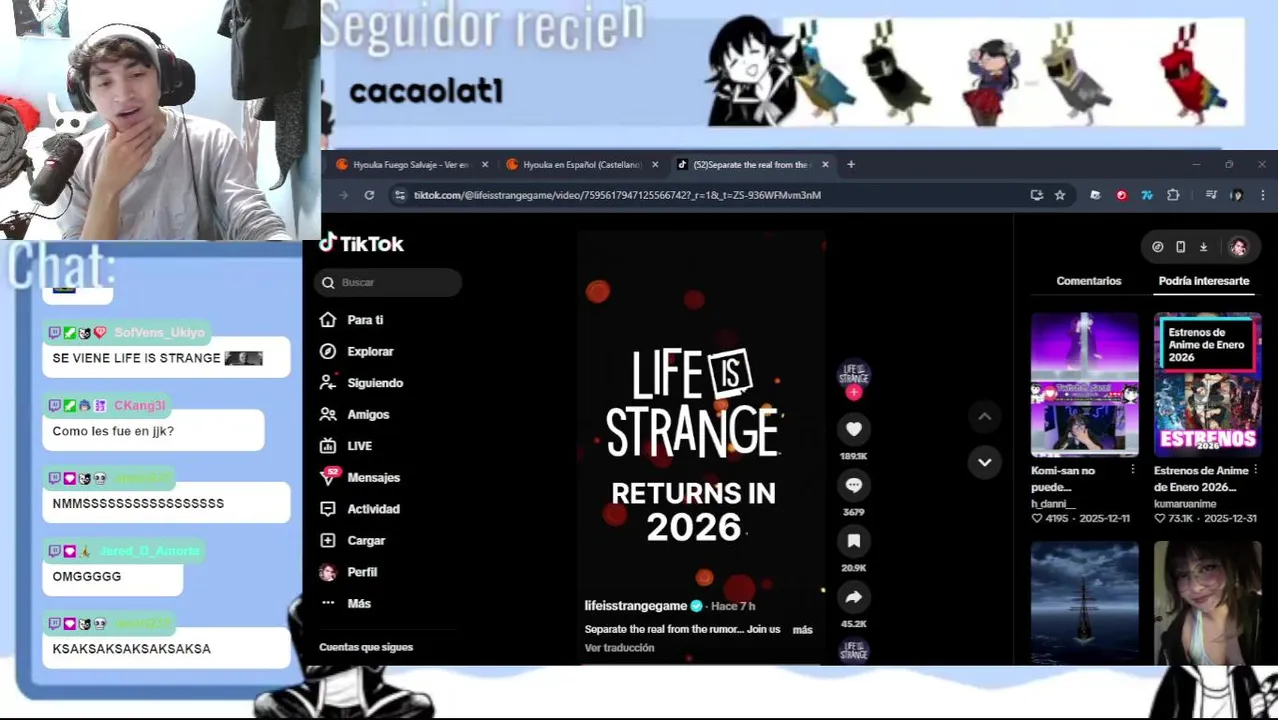
Task: Go to next video with down chevron
Action: 984,462
